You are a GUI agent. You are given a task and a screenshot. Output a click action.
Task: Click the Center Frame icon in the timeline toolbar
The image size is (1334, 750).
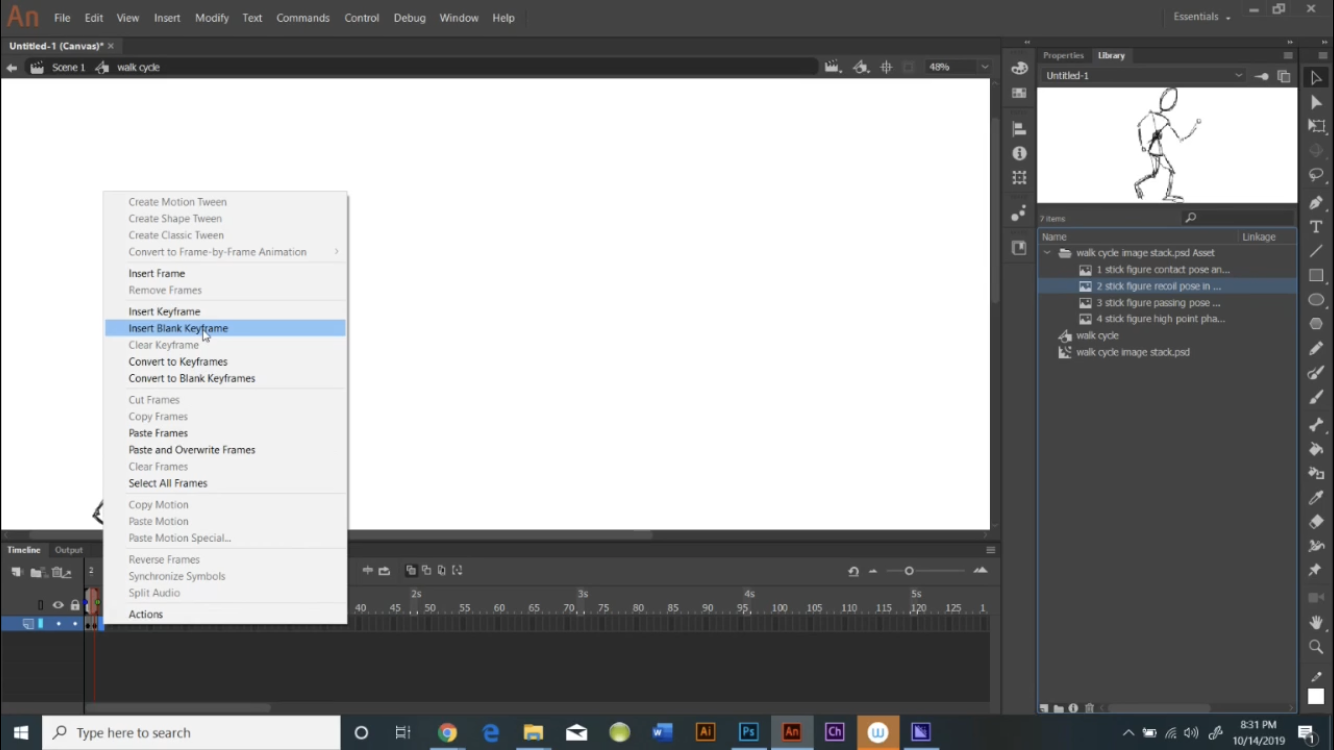[x=366, y=570]
